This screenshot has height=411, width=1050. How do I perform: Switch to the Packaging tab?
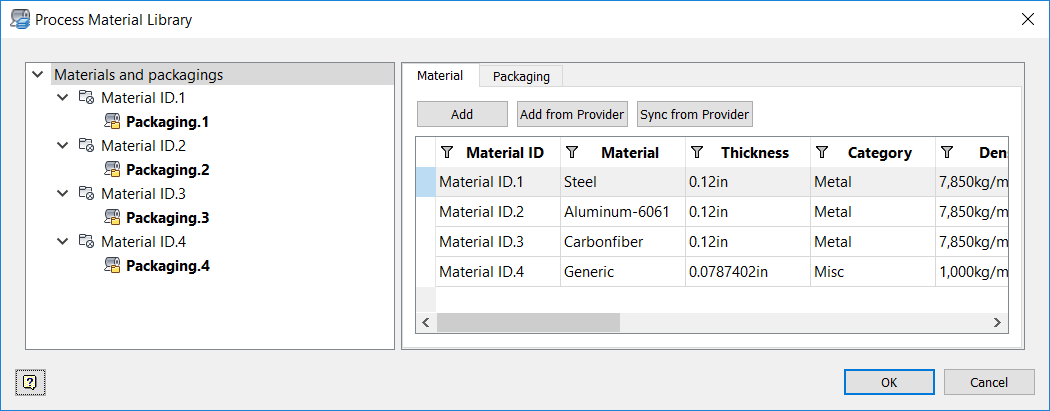pyautogui.click(x=521, y=76)
